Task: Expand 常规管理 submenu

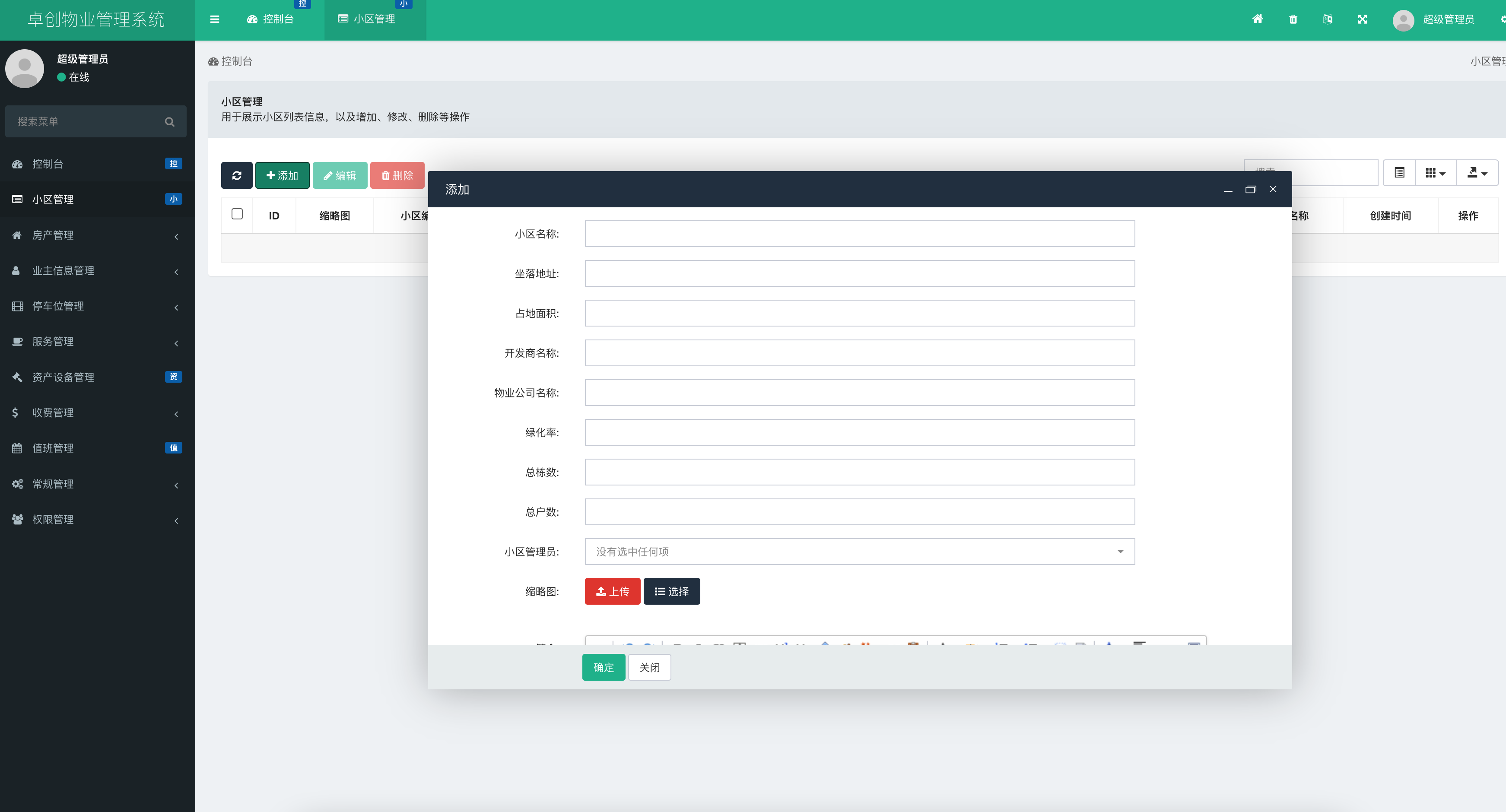Action: pyautogui.click(x=97, y=483)
